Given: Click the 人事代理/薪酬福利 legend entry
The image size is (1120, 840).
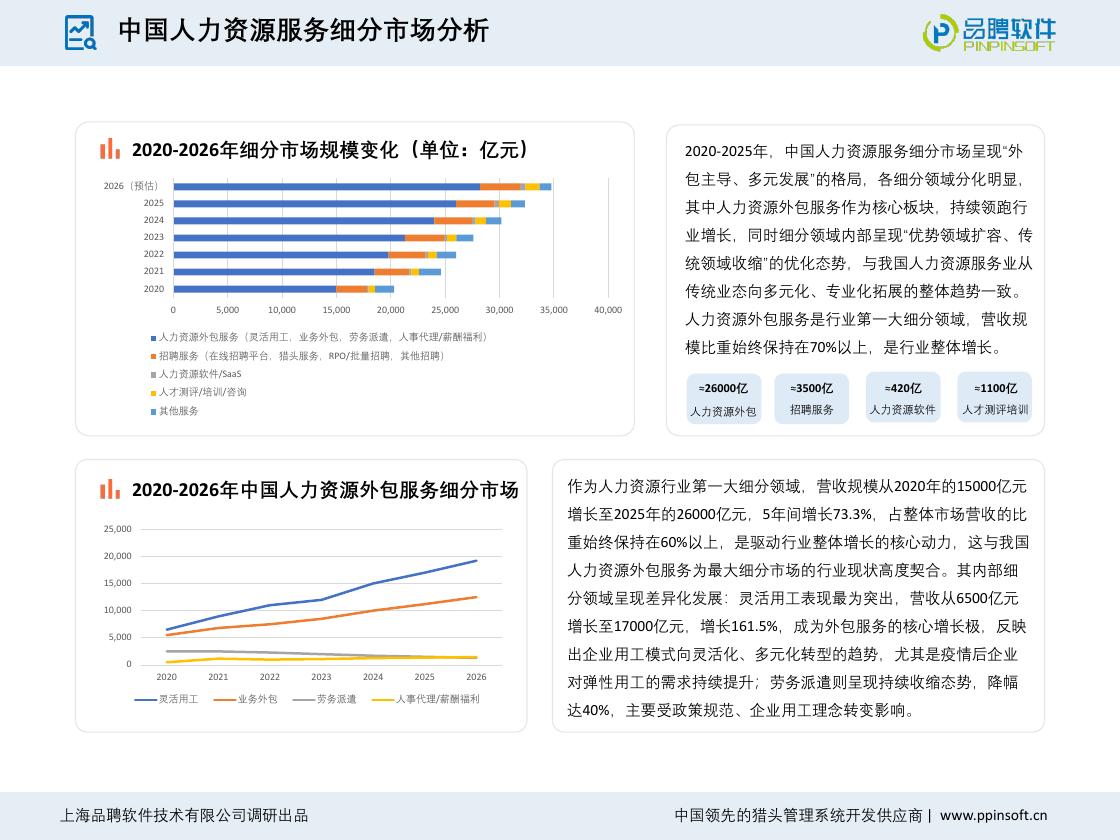Looking at the screenshot, I should point(426,699).
